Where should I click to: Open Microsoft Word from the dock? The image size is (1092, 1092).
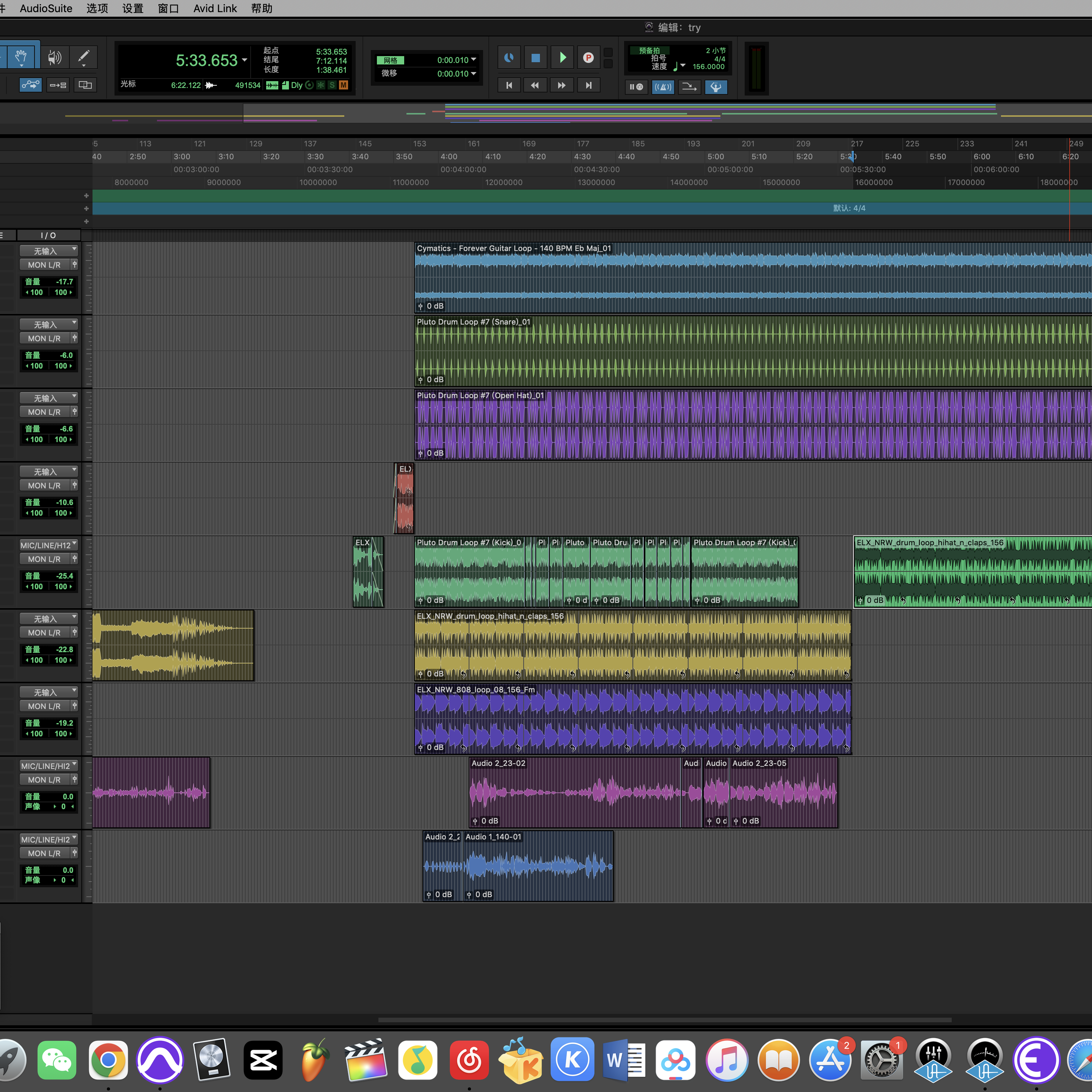(x=624, y=1060)
